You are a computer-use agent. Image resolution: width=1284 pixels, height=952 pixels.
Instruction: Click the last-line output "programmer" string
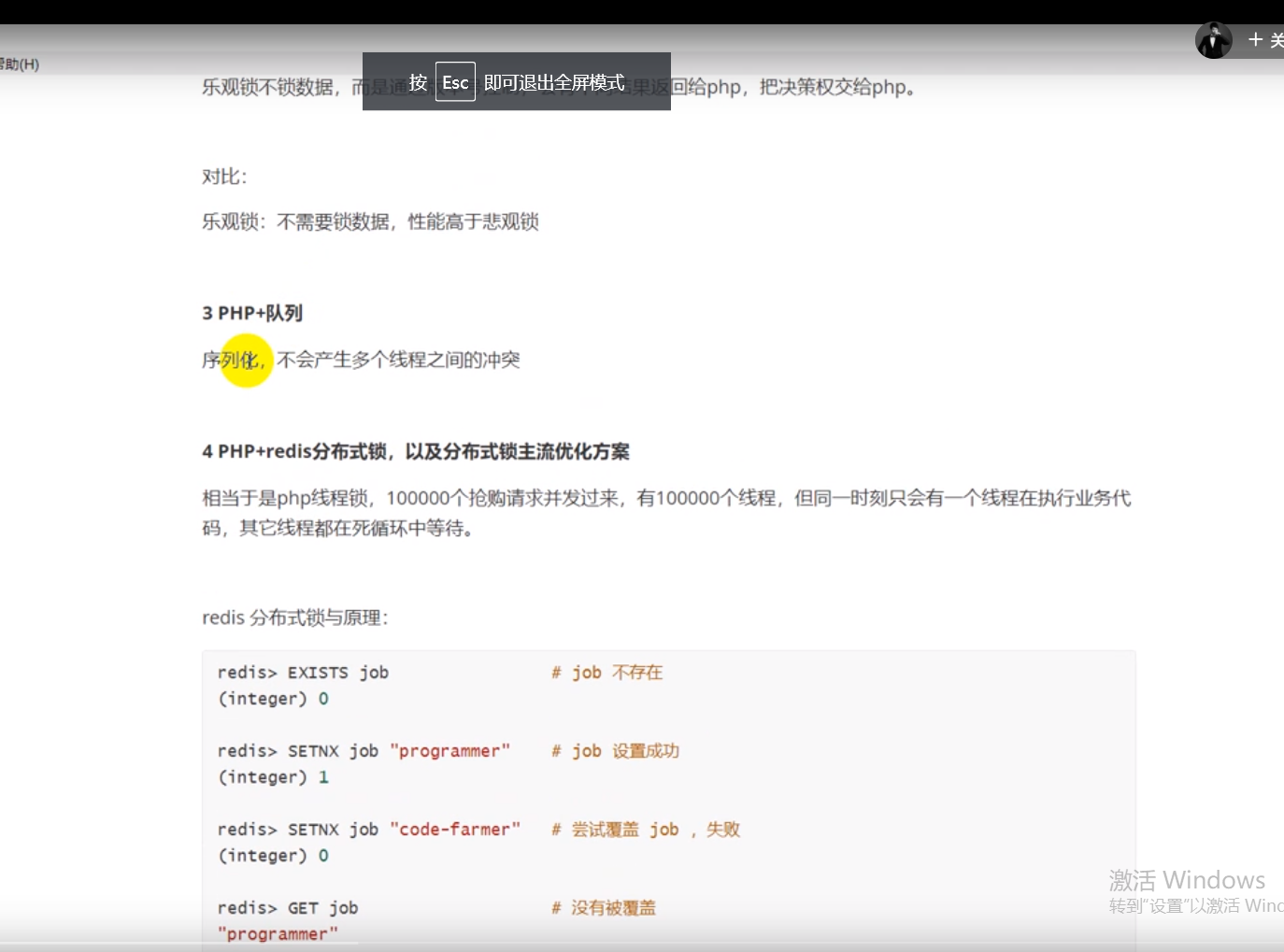tap(278, 934)
